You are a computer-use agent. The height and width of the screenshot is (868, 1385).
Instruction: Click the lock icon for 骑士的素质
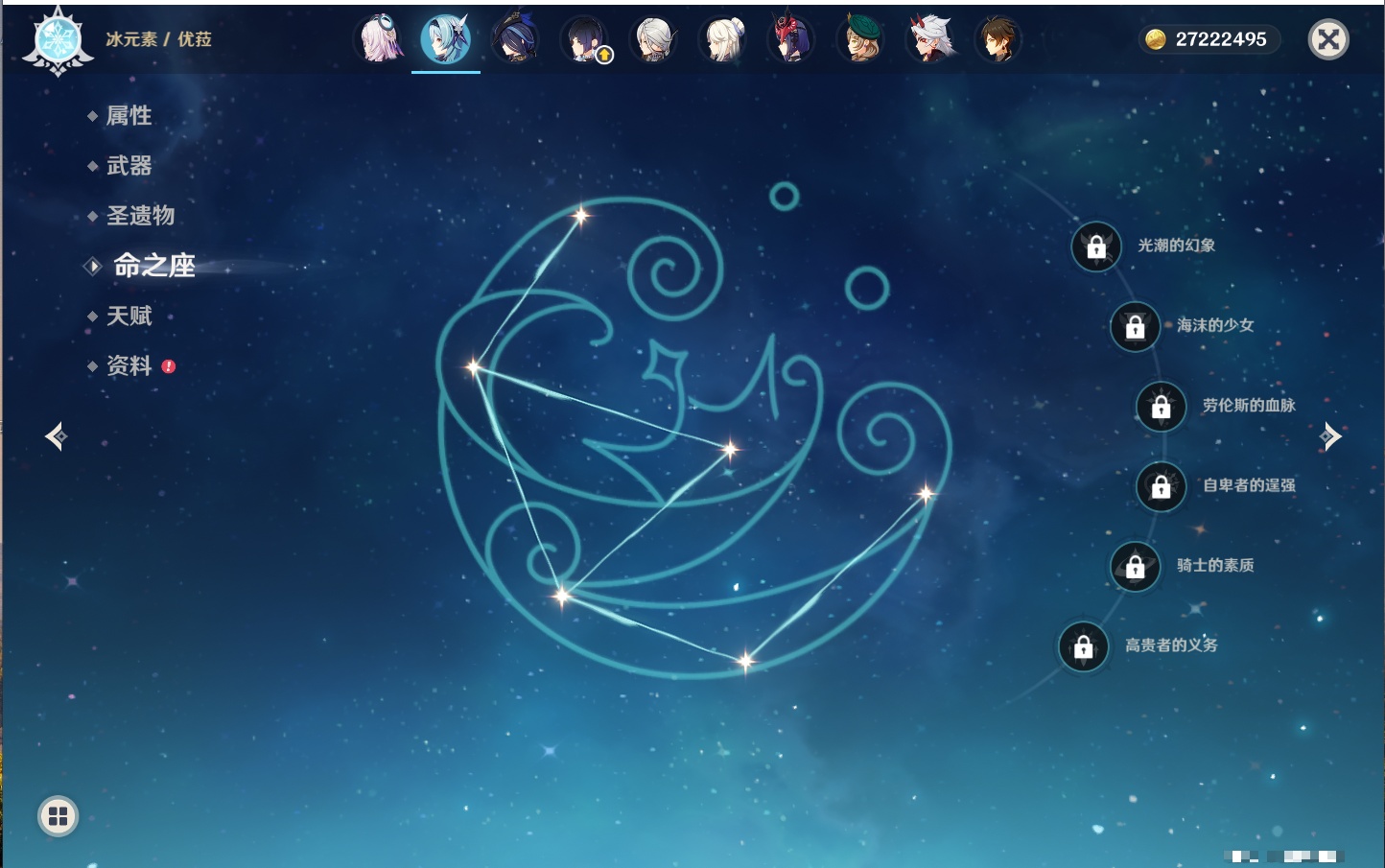1136,567
